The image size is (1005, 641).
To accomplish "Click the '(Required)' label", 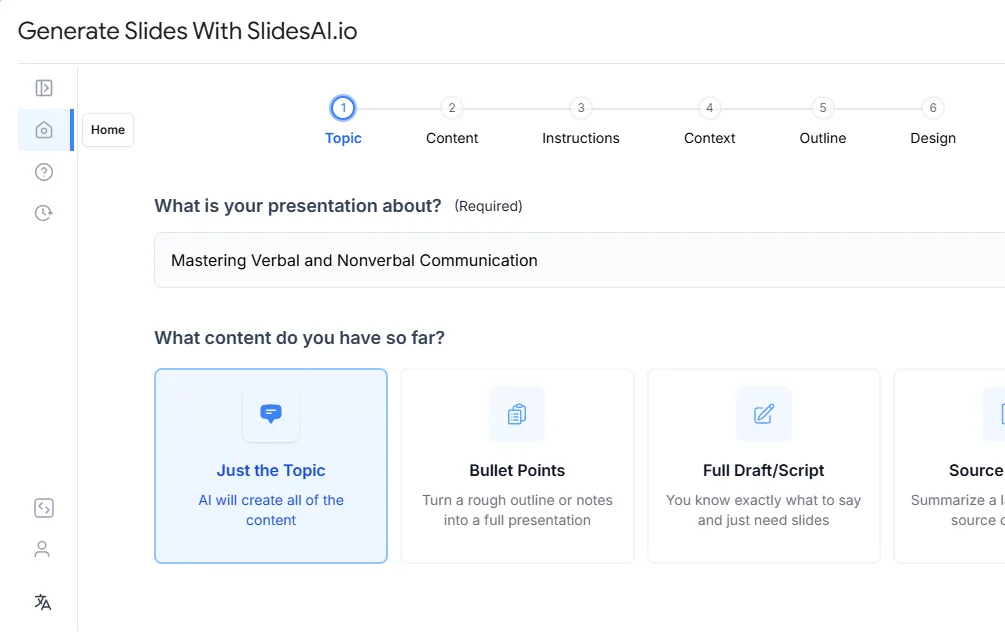I will coord(488,206).
